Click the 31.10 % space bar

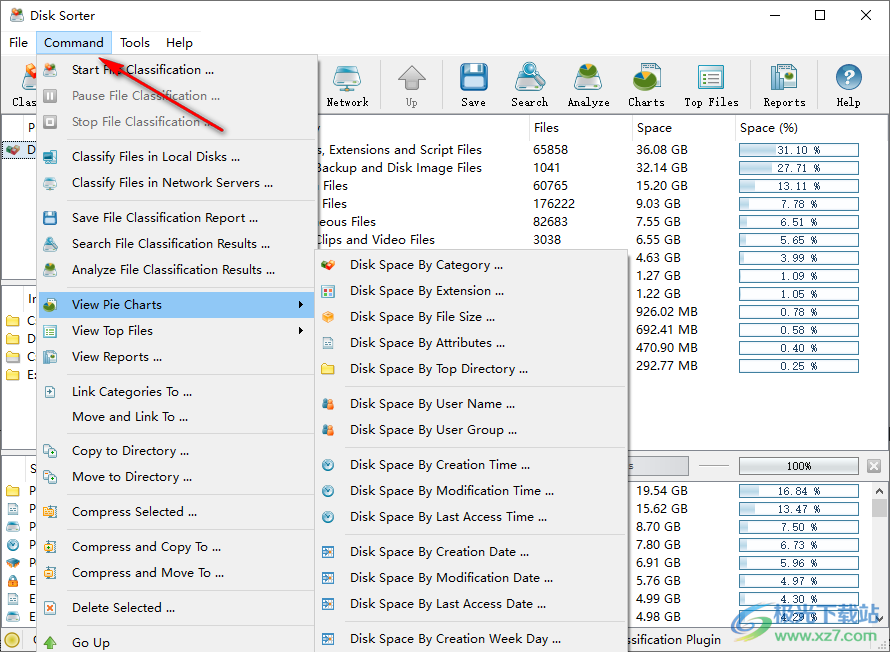[799, 150]
